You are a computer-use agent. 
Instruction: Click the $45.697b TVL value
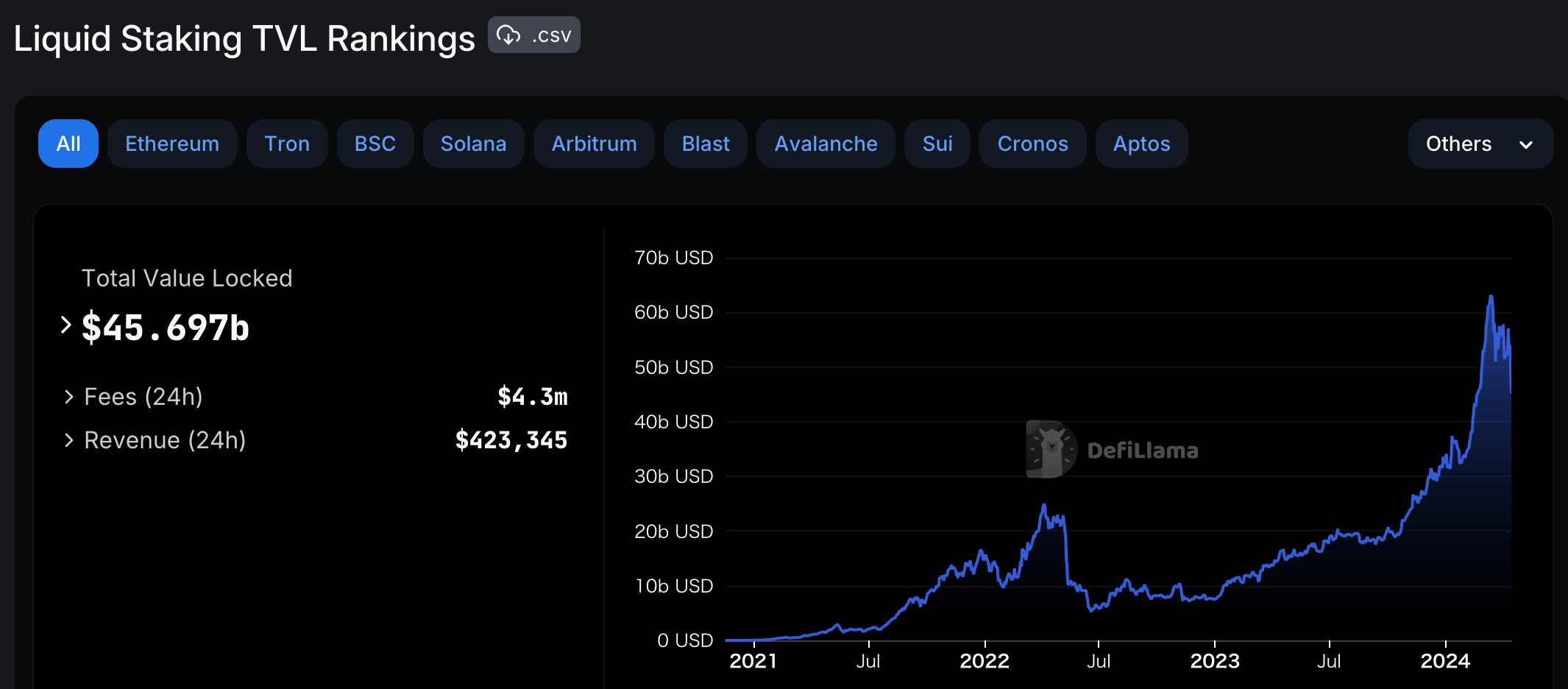[166, 328]
